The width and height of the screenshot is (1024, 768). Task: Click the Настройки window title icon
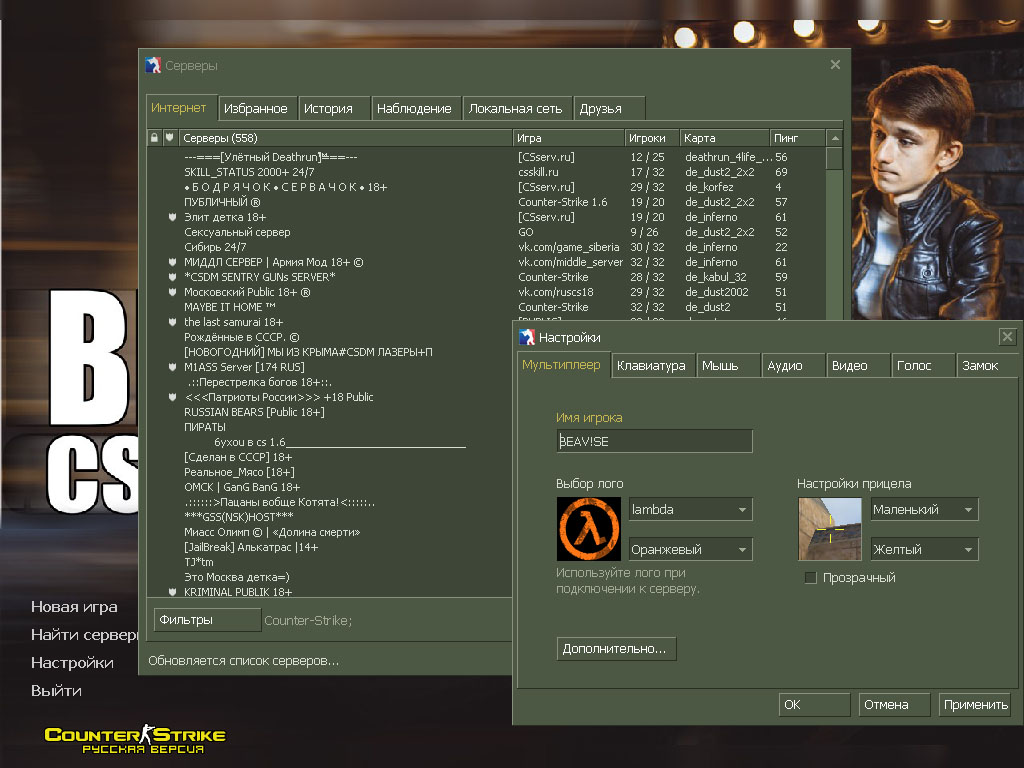tap(527, 337)
